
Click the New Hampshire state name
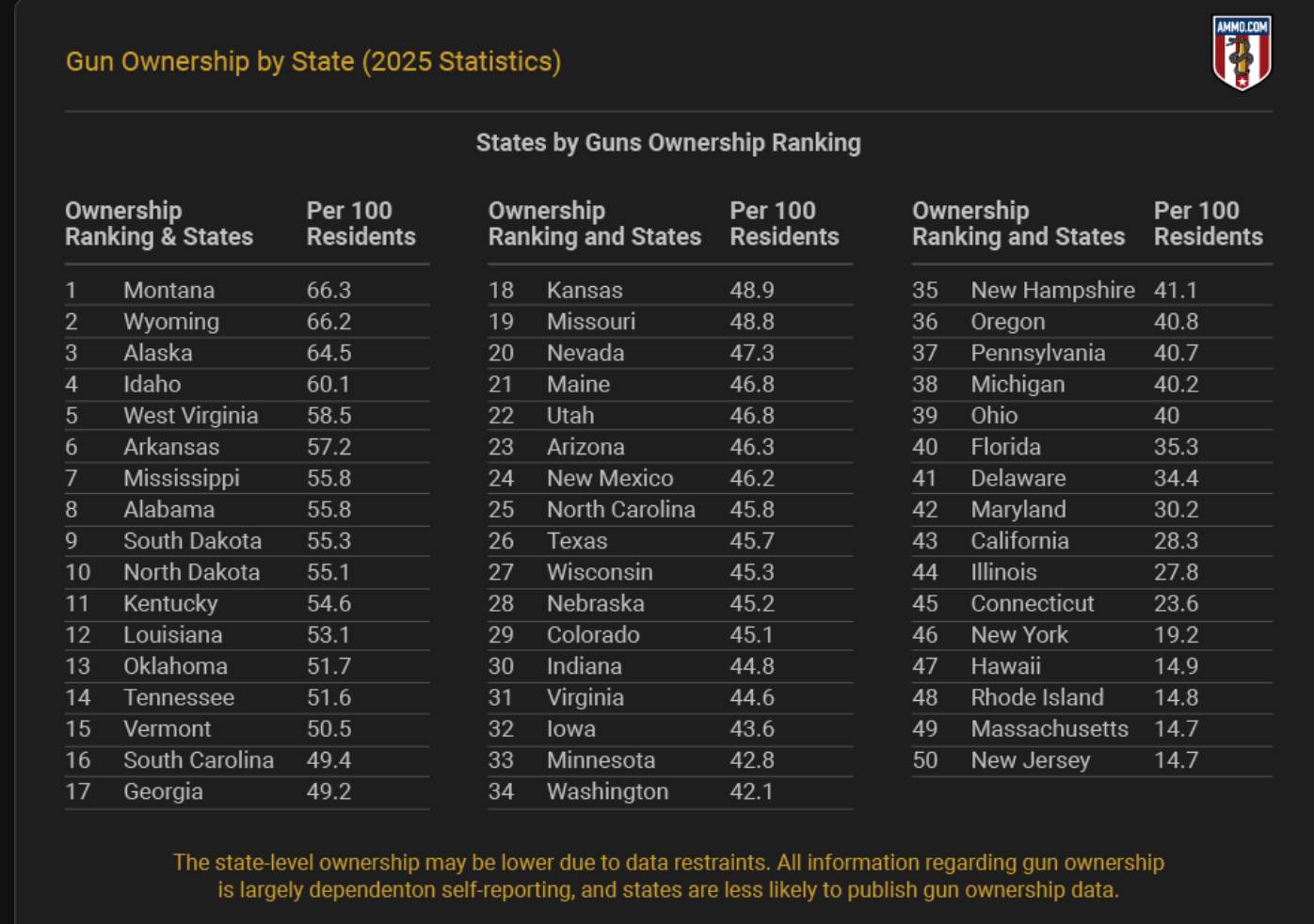pyautogui.click(x=1052, y=291)
